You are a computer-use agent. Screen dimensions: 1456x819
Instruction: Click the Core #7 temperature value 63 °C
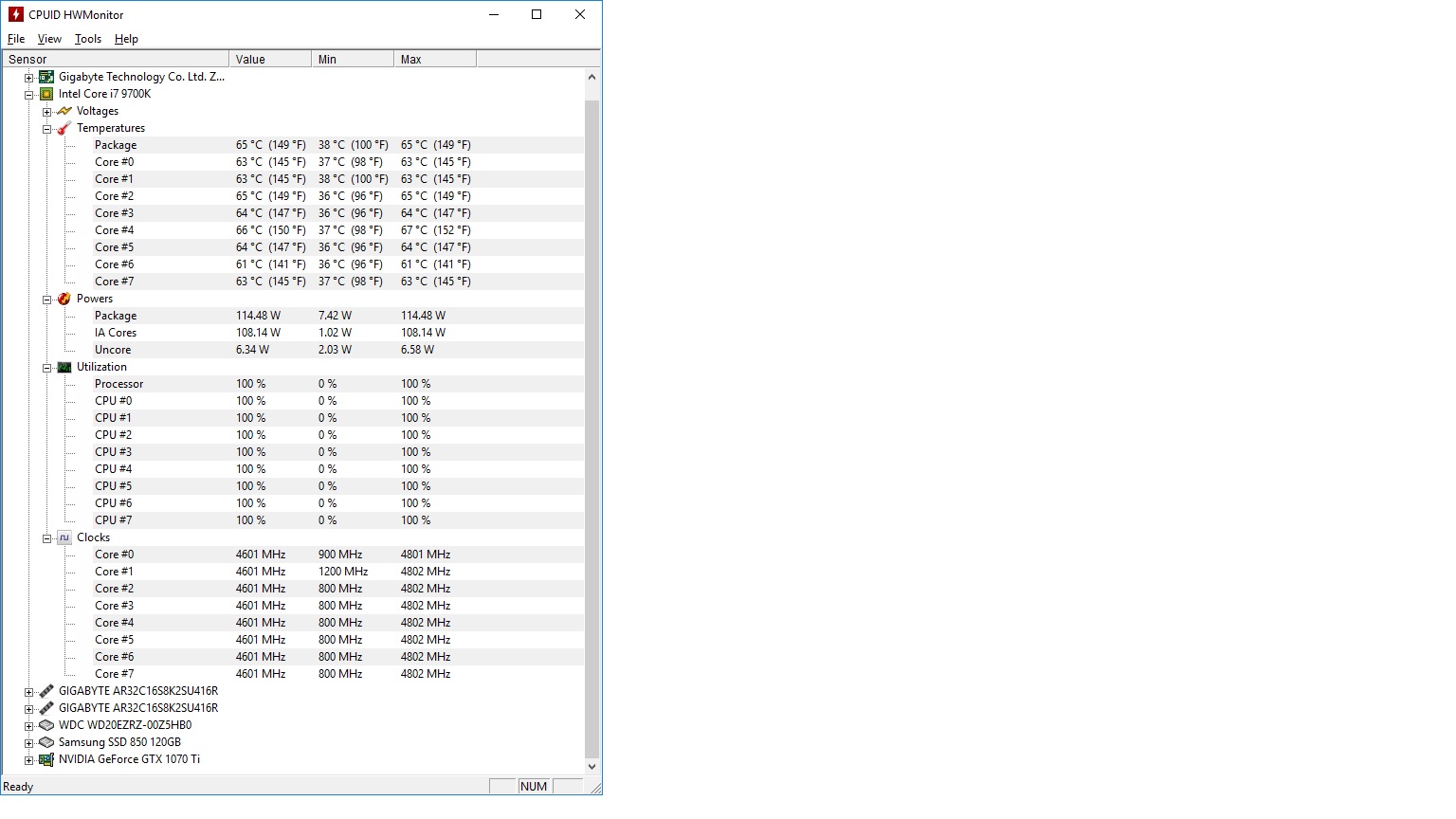(x=271, y=282)
